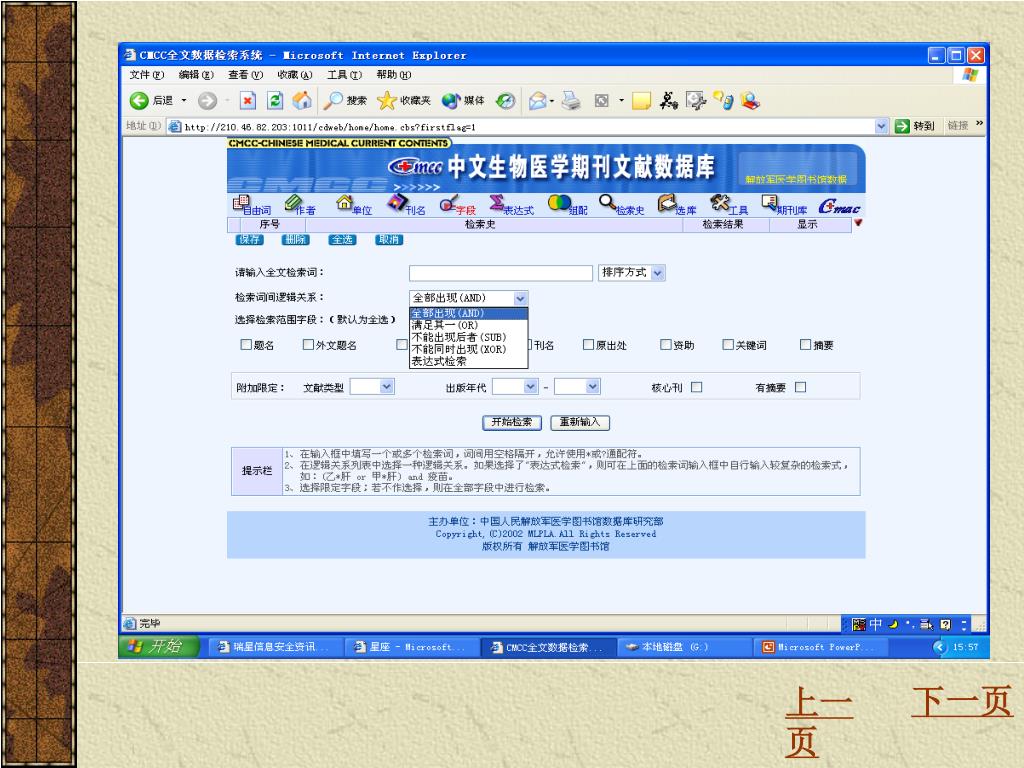This screenshot has width=1024, height=768.
Task: Open the 工具 Tools menu in menu bar
Action: coord(344,74)
